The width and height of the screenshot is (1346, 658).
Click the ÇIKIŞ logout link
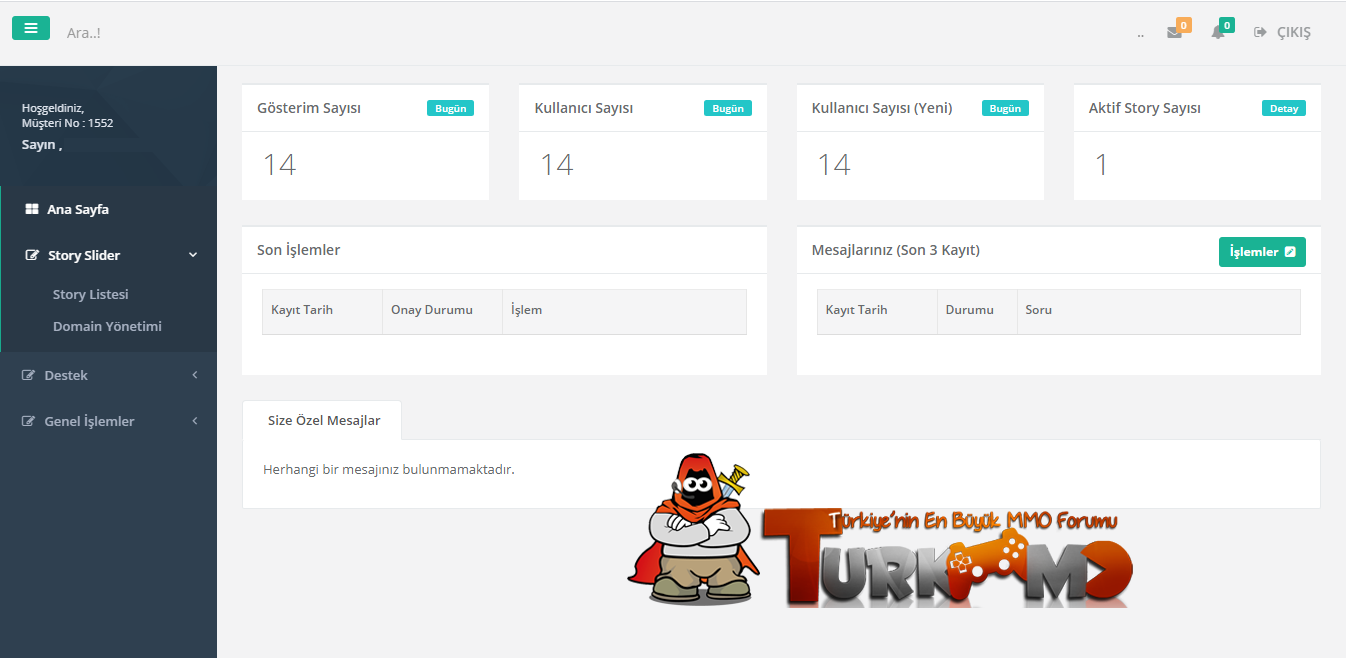1283,33
